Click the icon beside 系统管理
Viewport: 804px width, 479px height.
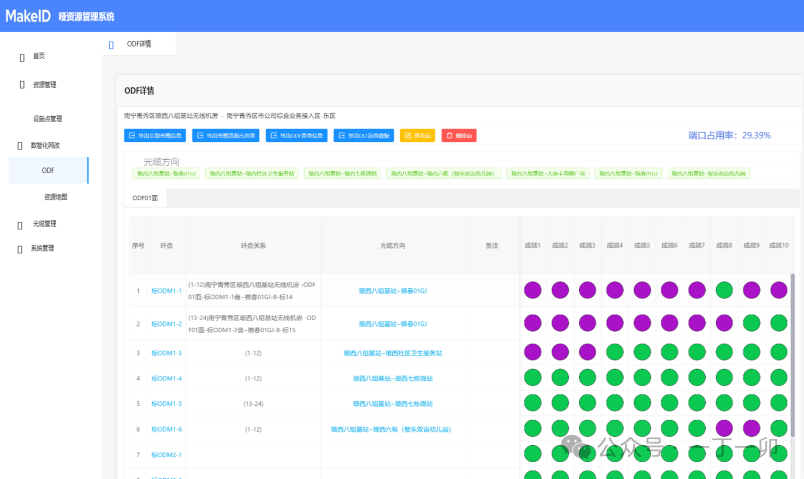(x=20, y=249)
